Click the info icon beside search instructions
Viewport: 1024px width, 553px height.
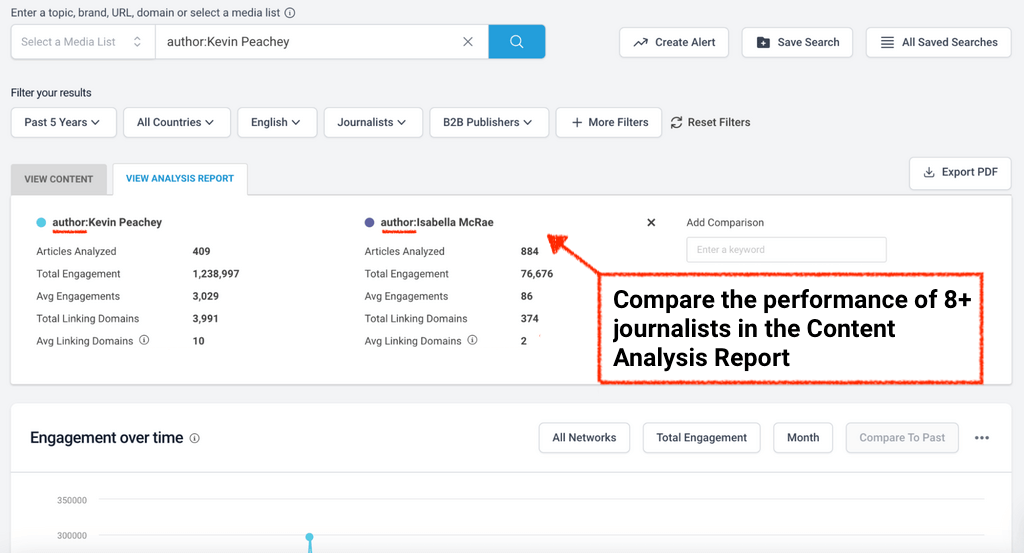(290, 14)
